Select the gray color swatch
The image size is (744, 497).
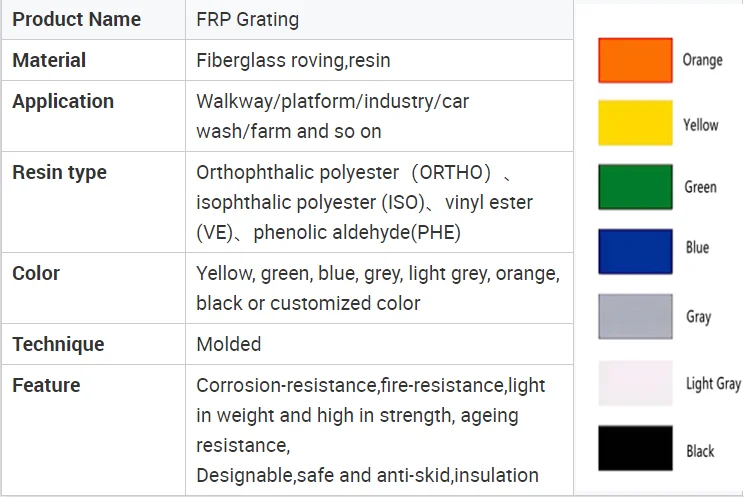[635, 316]
